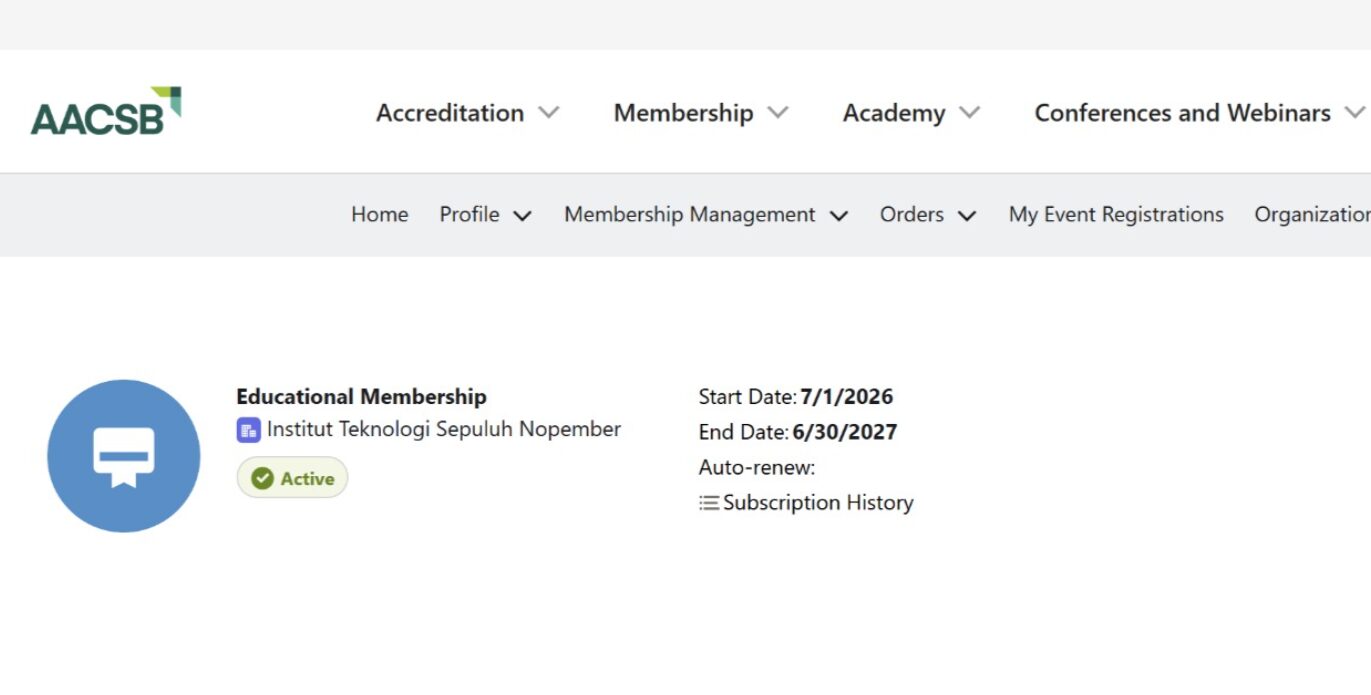
Task: Open the Profile submenu arrow
Action: pyautogui.click(x=522, y=215)
